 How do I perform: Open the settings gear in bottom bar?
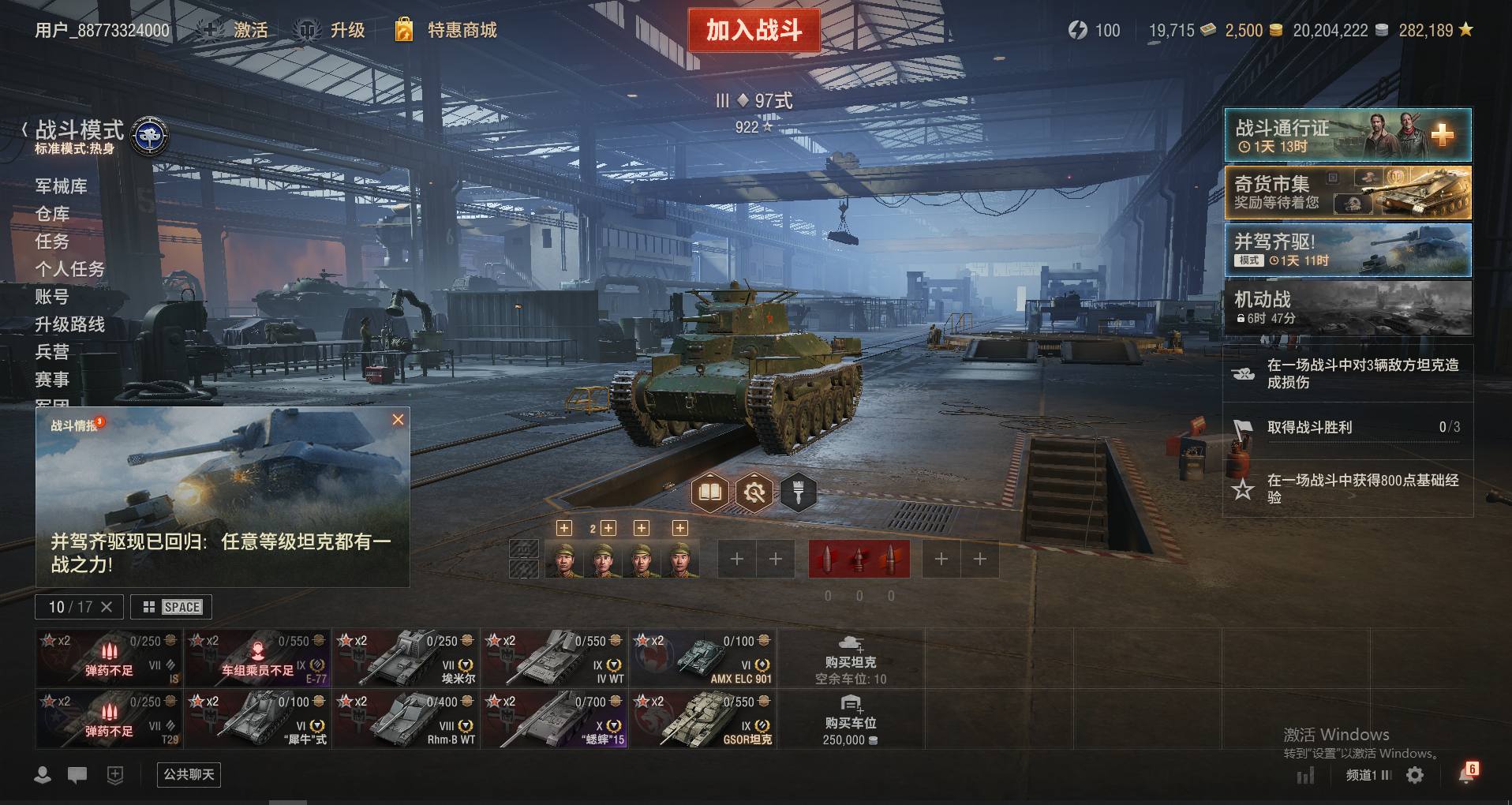pos(1415,775)
